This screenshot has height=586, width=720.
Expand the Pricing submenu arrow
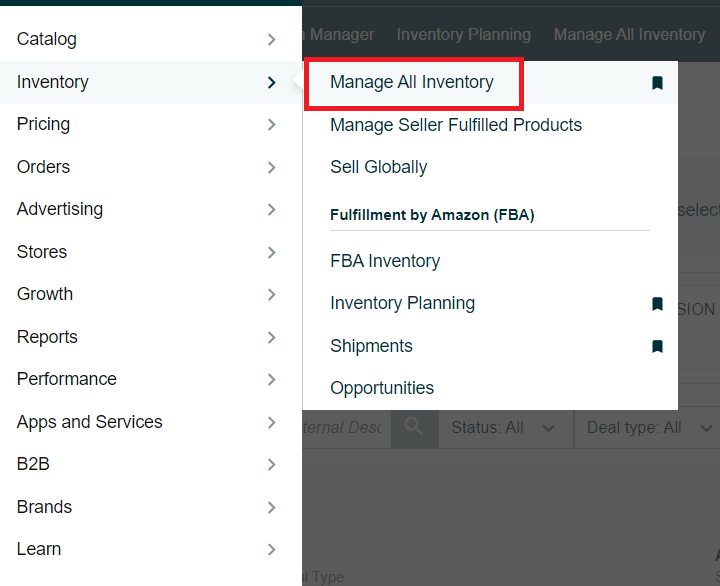(x=272, y=124)
